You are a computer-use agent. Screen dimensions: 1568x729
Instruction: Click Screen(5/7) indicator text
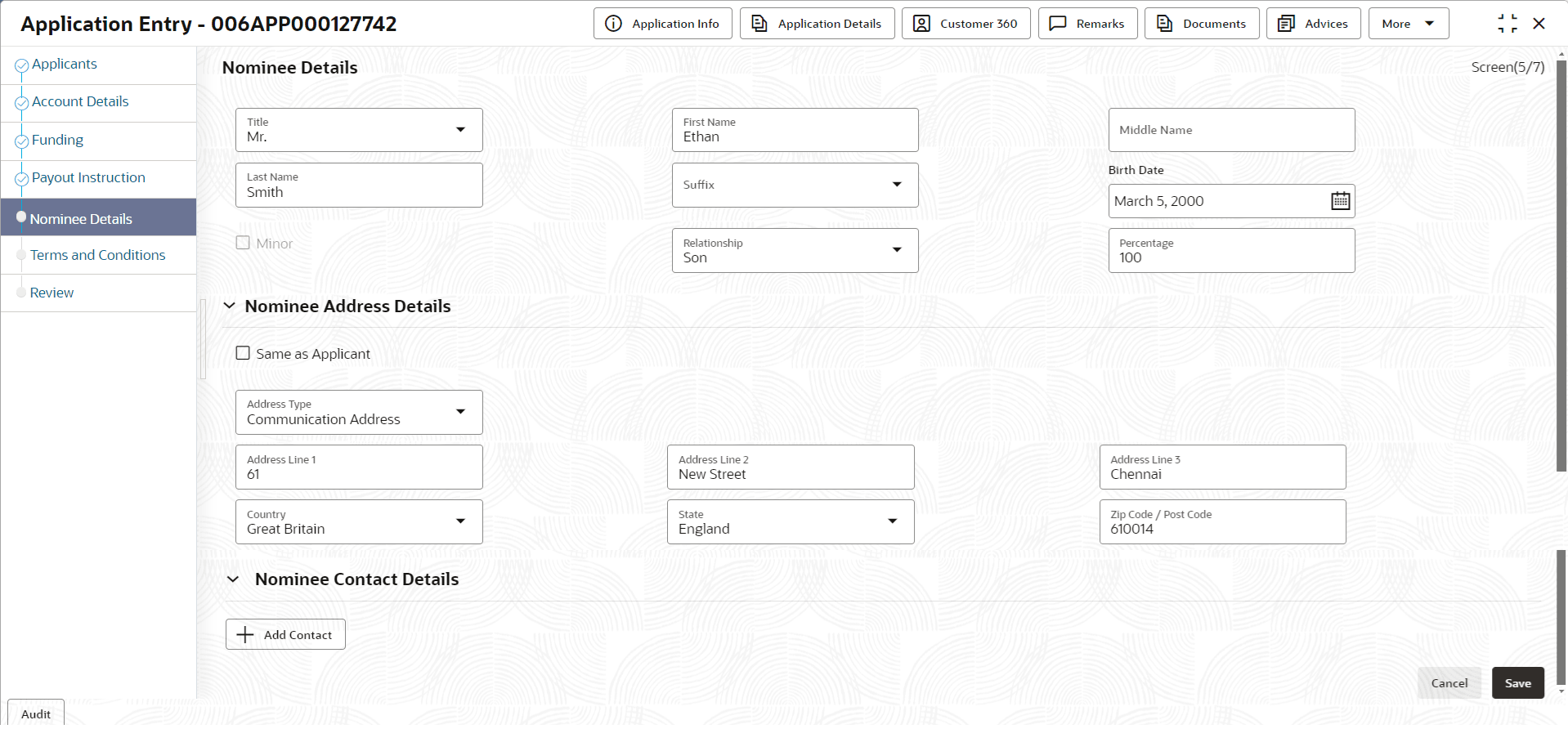(1508, 67)
